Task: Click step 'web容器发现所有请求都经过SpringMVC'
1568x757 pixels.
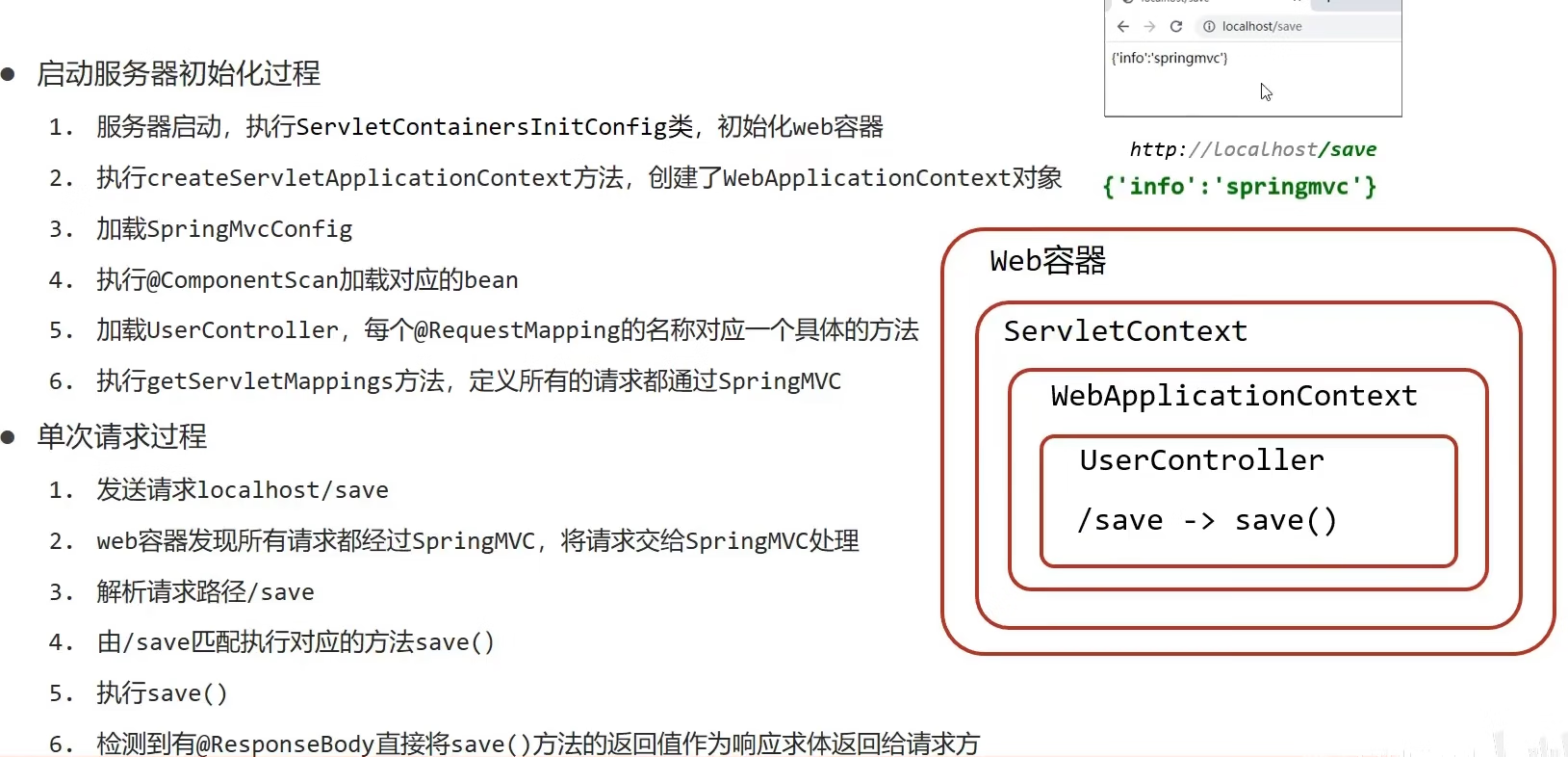Action: click(x=477, y=540)
